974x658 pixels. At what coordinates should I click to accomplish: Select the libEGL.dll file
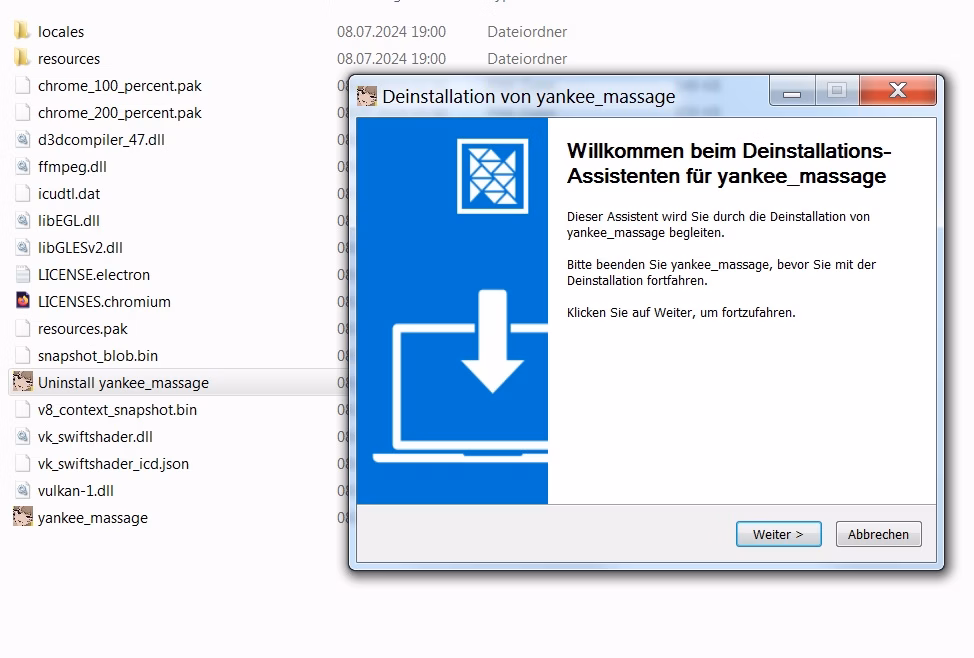pos(69,221)
